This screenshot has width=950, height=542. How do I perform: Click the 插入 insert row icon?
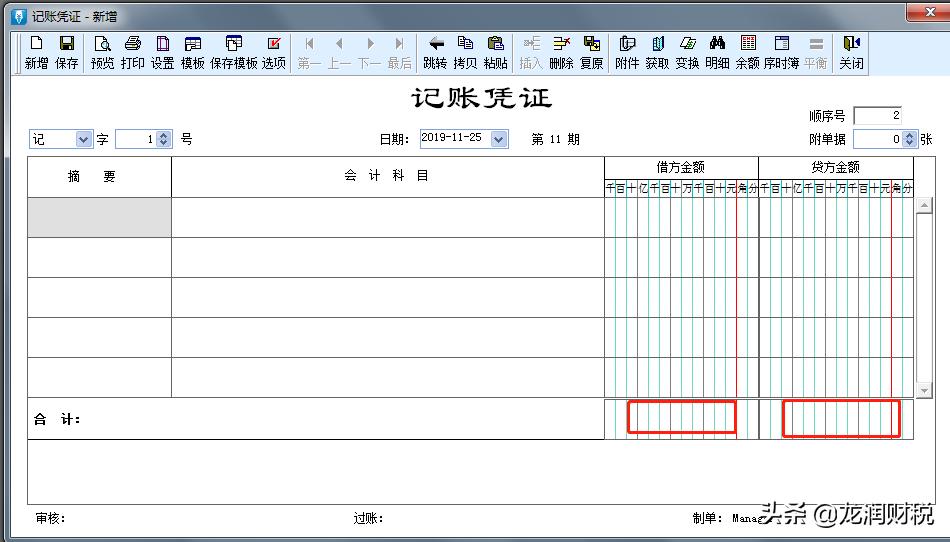click(531, 52)
